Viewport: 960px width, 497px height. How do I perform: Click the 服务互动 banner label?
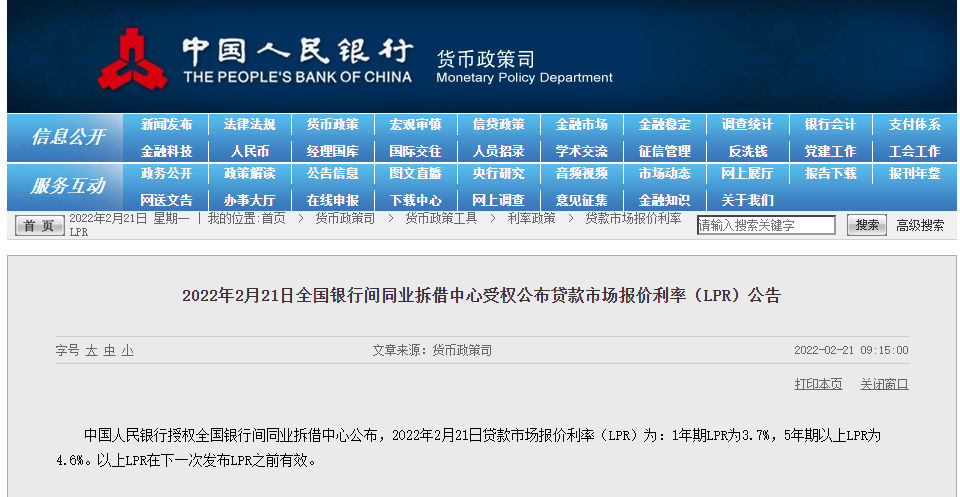tap(67, 186)
